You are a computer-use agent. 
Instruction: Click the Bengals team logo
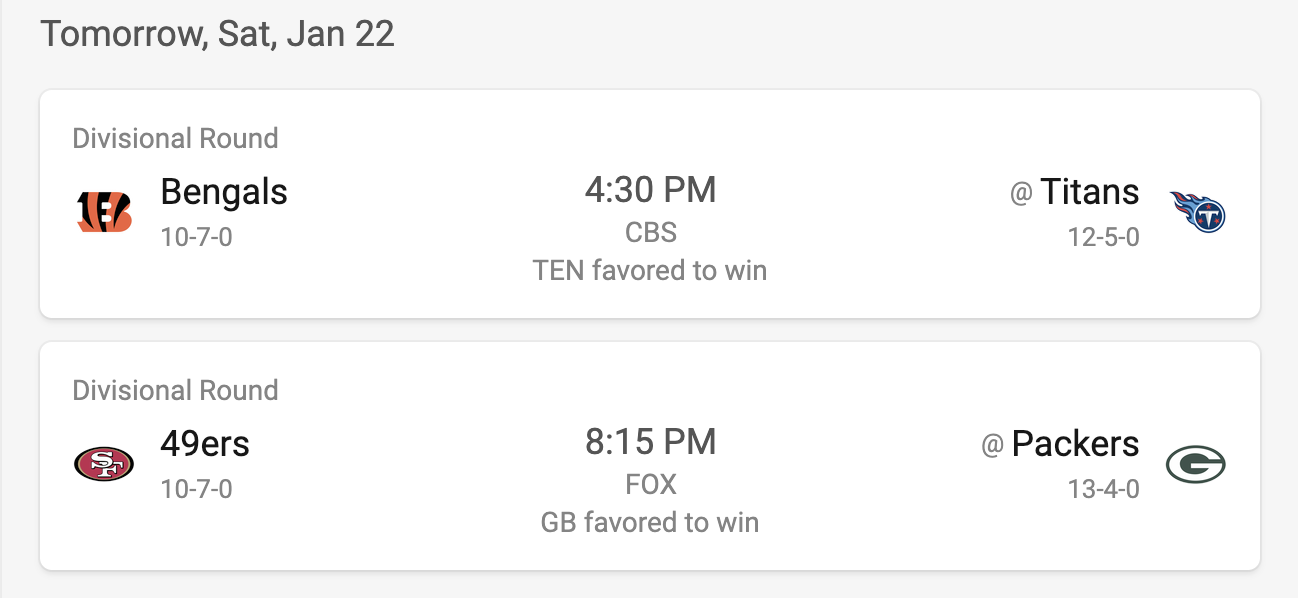[104, 211]
